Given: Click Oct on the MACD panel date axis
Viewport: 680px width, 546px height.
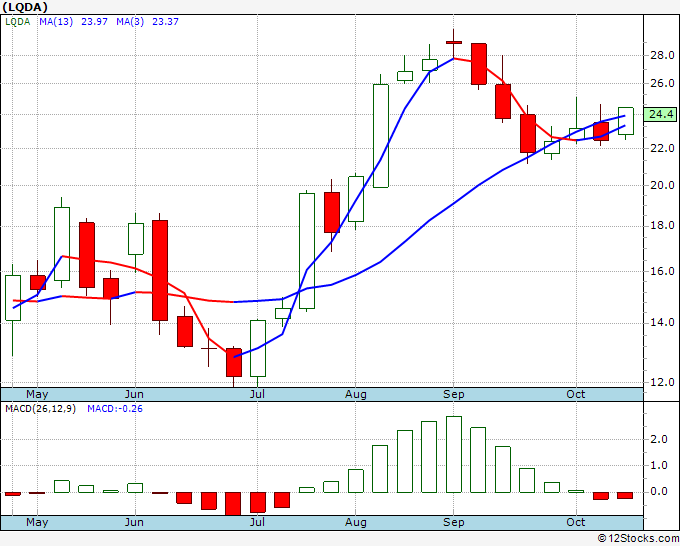Looking at the screenshot, I should point(576,522).
